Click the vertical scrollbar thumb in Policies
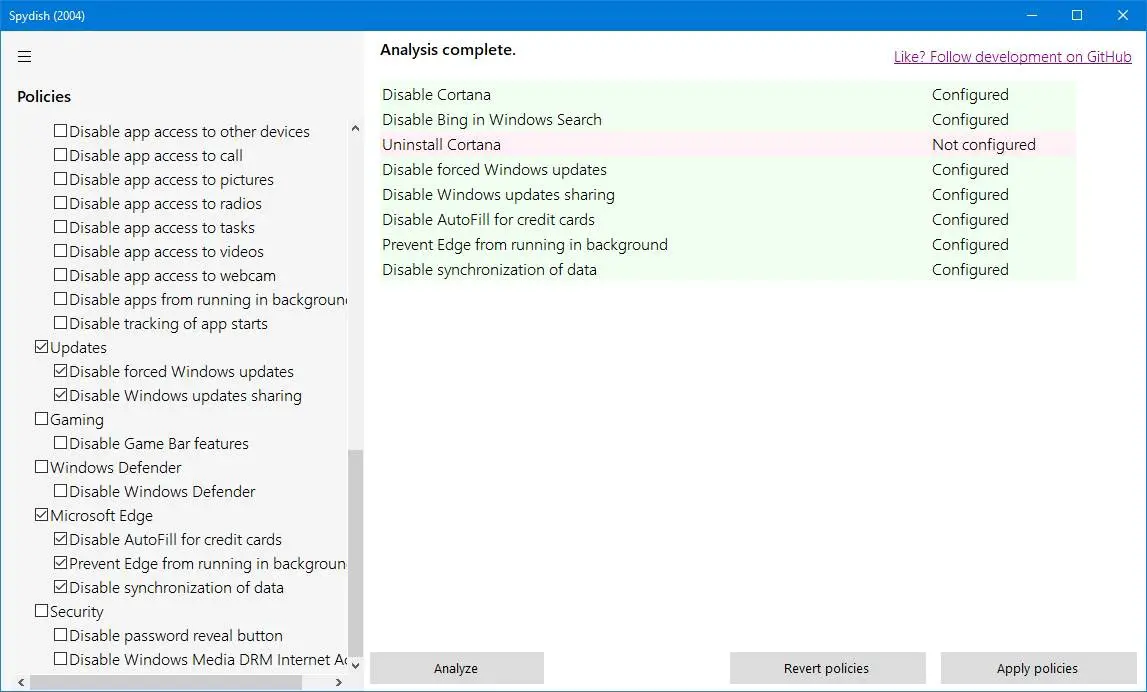This screenshot has width=1147, height=692. (x=355, y=550)
